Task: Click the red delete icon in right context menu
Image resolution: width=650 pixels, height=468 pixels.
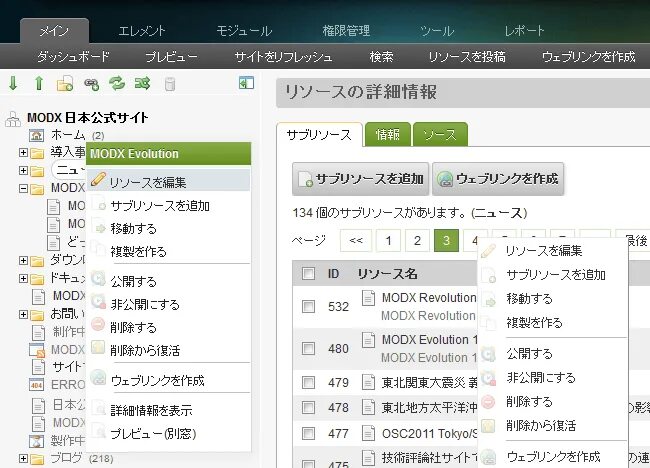Action: click(489, 402)
